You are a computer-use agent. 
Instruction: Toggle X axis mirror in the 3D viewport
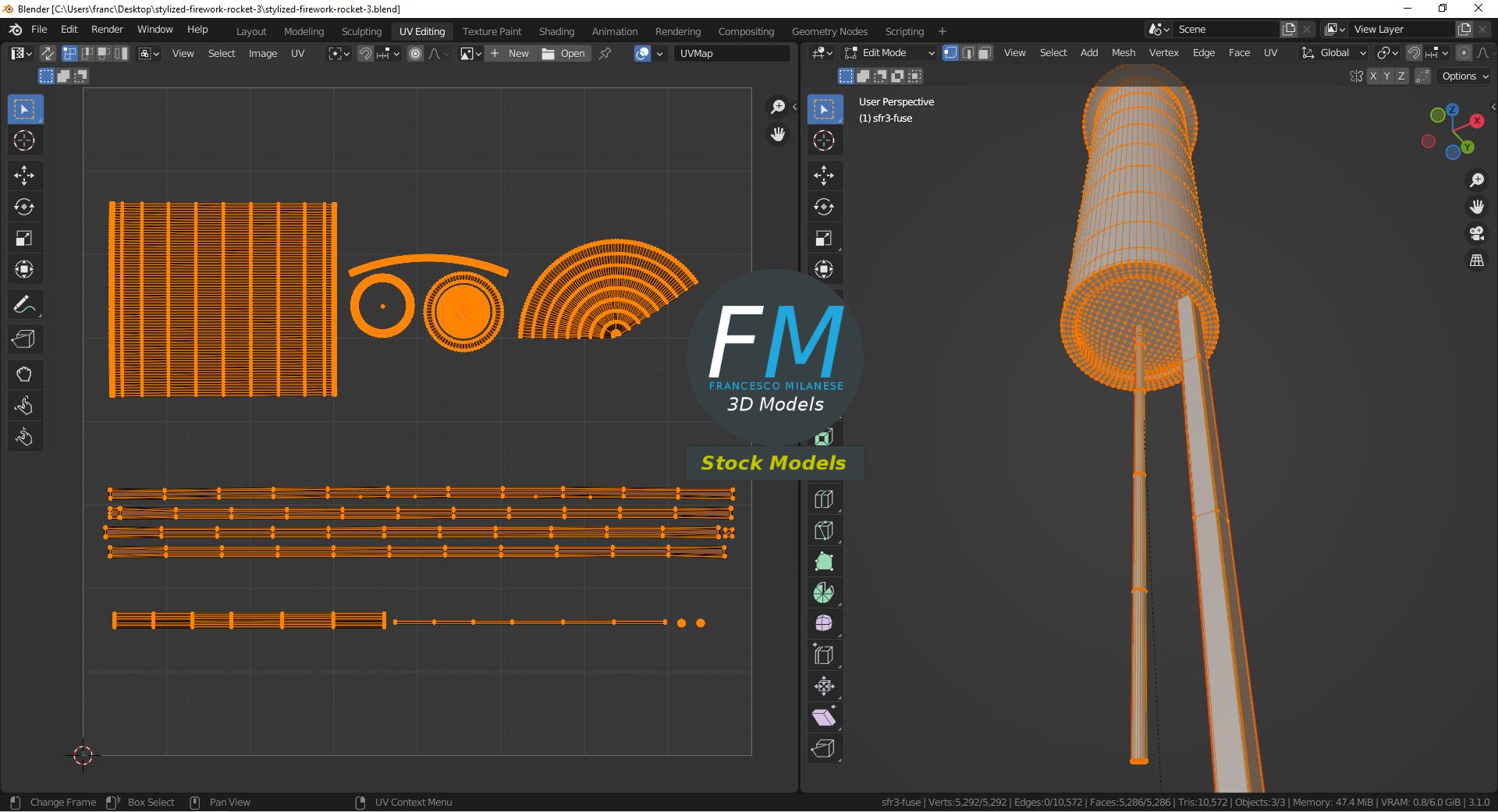tap(1372, 76)
